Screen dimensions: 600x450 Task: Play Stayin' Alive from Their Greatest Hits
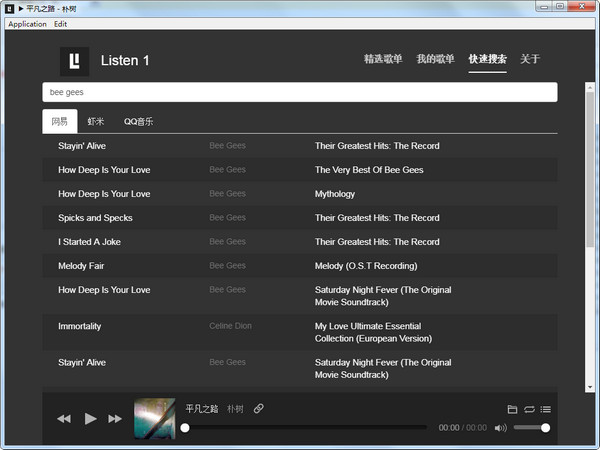82,146
